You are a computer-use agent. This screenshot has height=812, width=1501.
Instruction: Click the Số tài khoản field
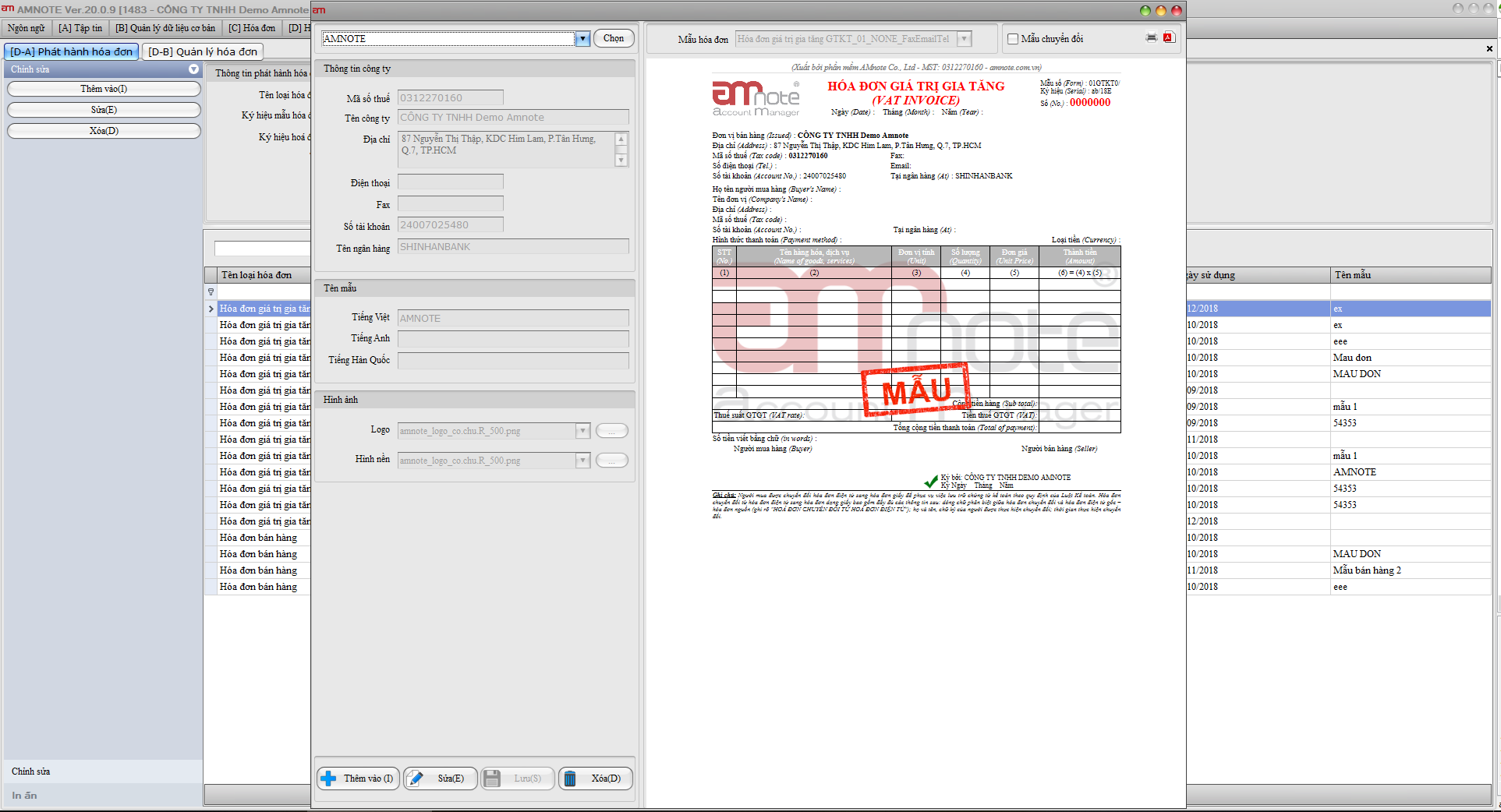click(x=451, y=224)
